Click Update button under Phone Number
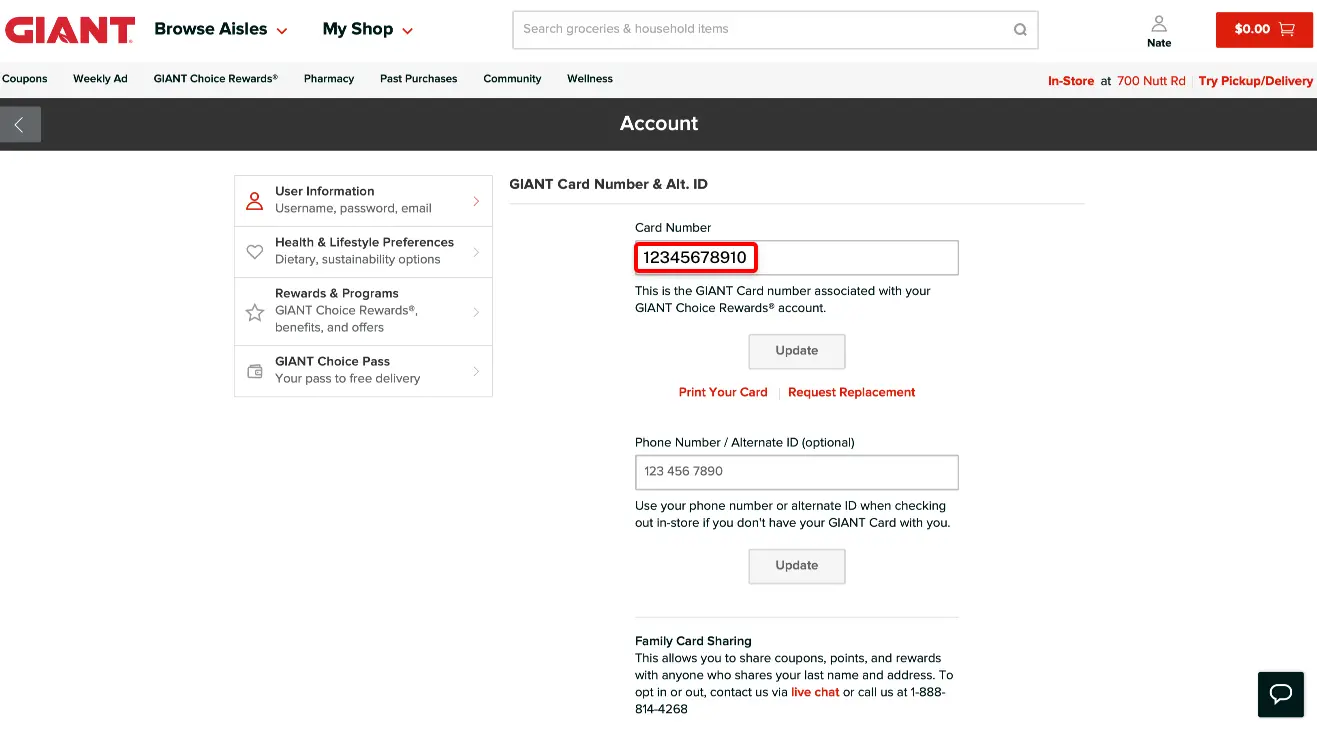 click(797, 566)
